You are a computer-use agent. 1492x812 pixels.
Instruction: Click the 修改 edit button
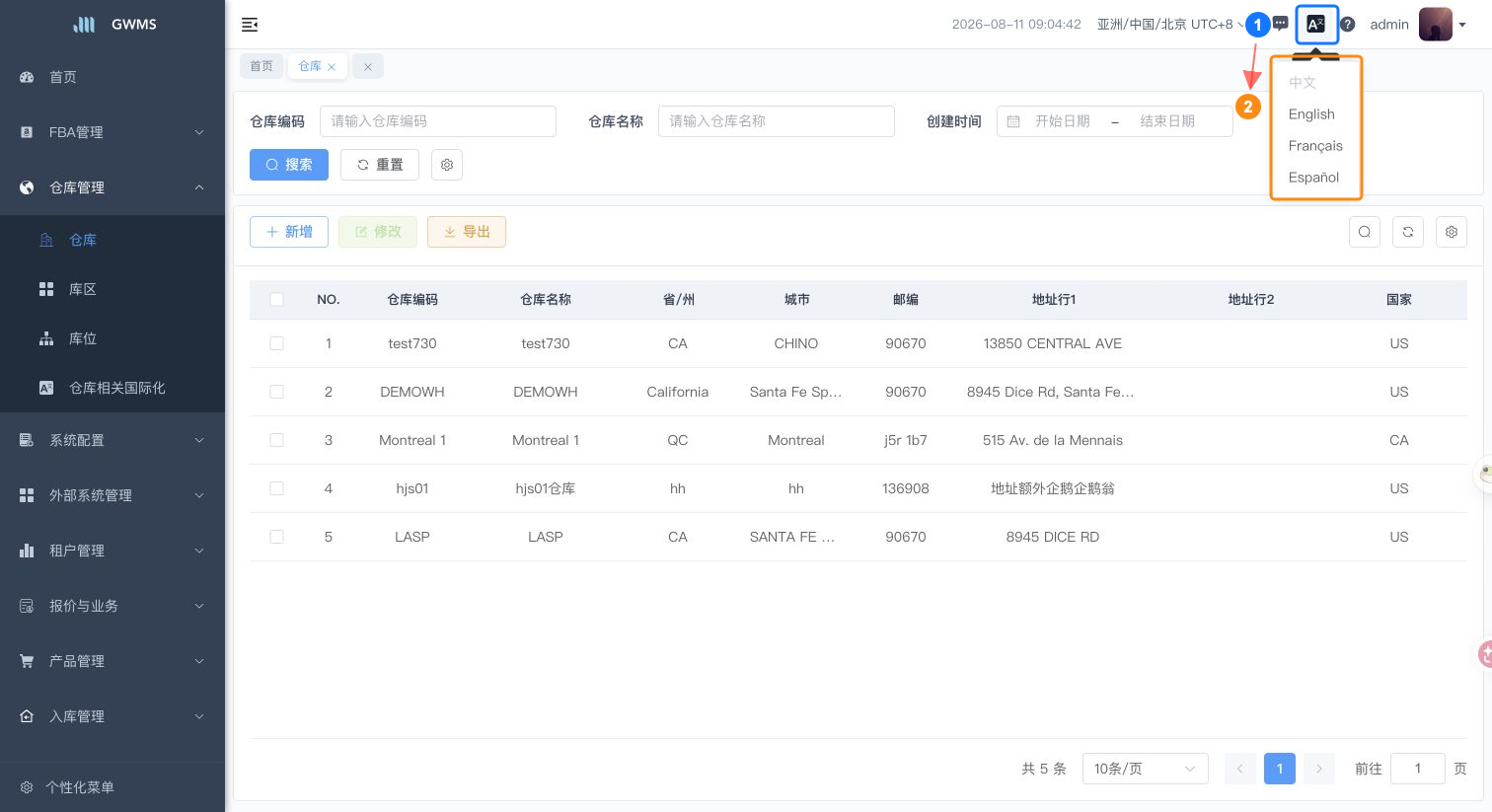[x=378, y=232]
